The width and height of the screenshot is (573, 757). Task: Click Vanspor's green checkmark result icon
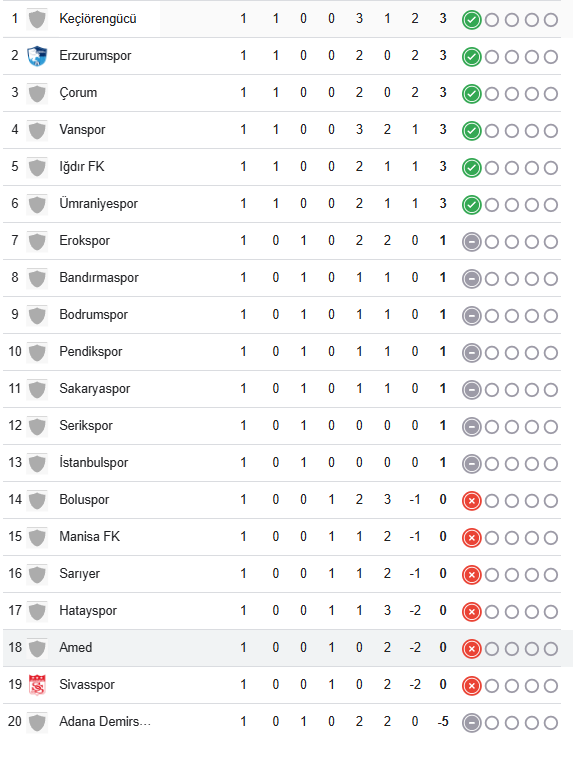472,131
